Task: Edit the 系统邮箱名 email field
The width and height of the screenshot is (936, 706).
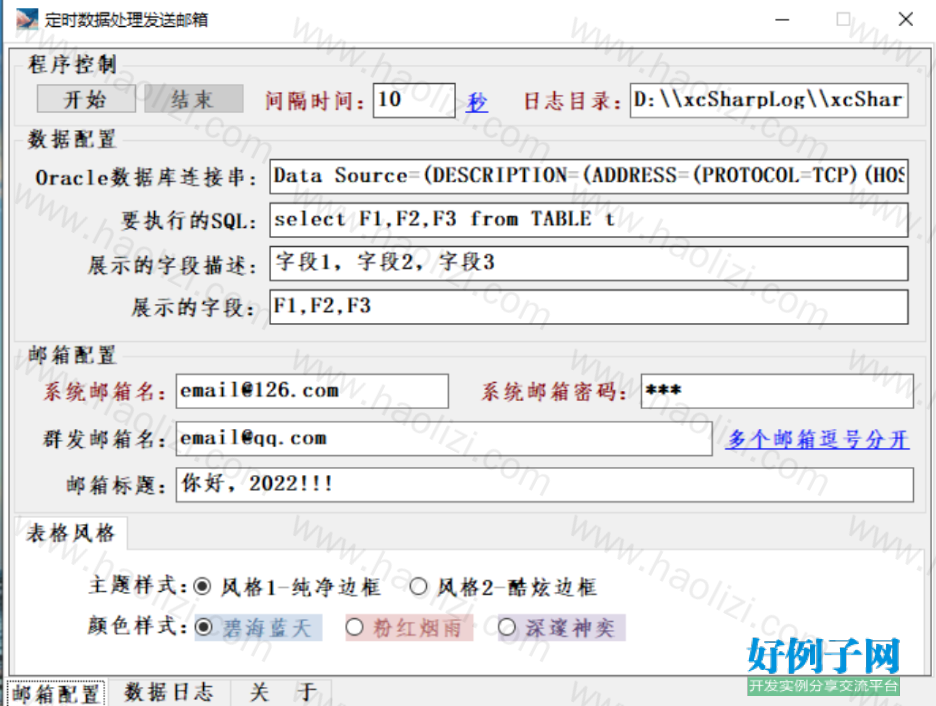Action: (x=312, y=391)
